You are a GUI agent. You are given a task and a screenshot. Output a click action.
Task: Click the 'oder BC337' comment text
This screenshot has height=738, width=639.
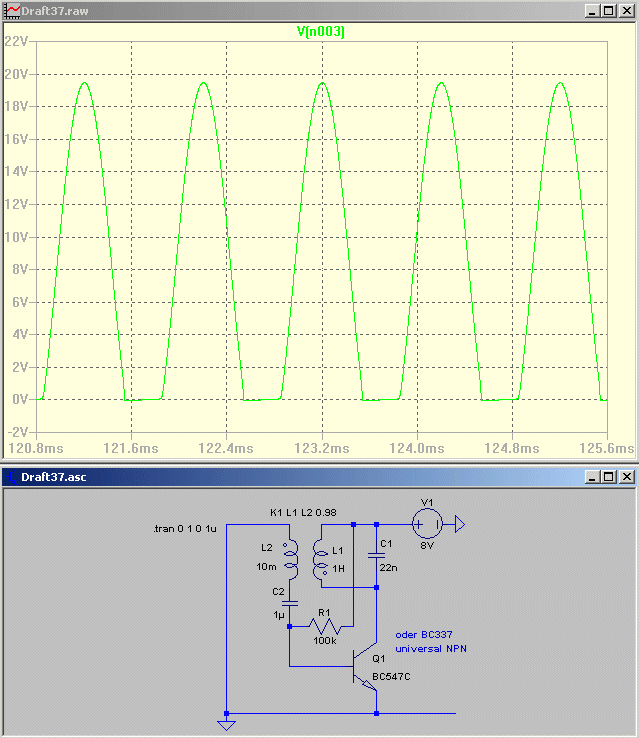(x=423, y=634)
